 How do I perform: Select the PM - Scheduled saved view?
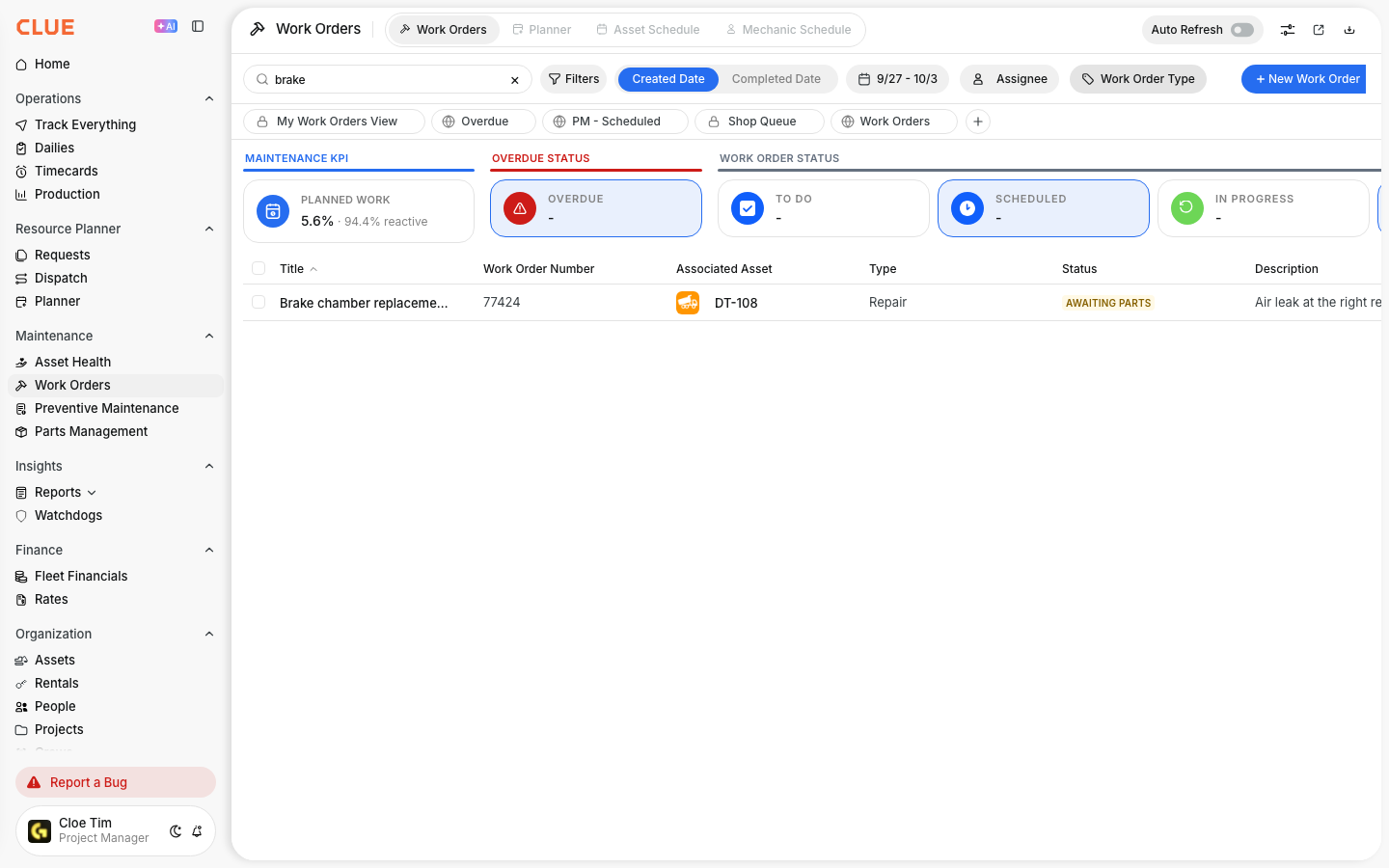[615, 122]
